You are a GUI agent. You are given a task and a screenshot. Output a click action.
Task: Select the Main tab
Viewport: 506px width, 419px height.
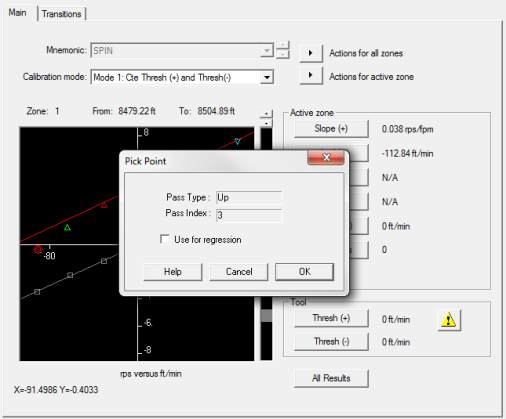[x=17, y=13]
